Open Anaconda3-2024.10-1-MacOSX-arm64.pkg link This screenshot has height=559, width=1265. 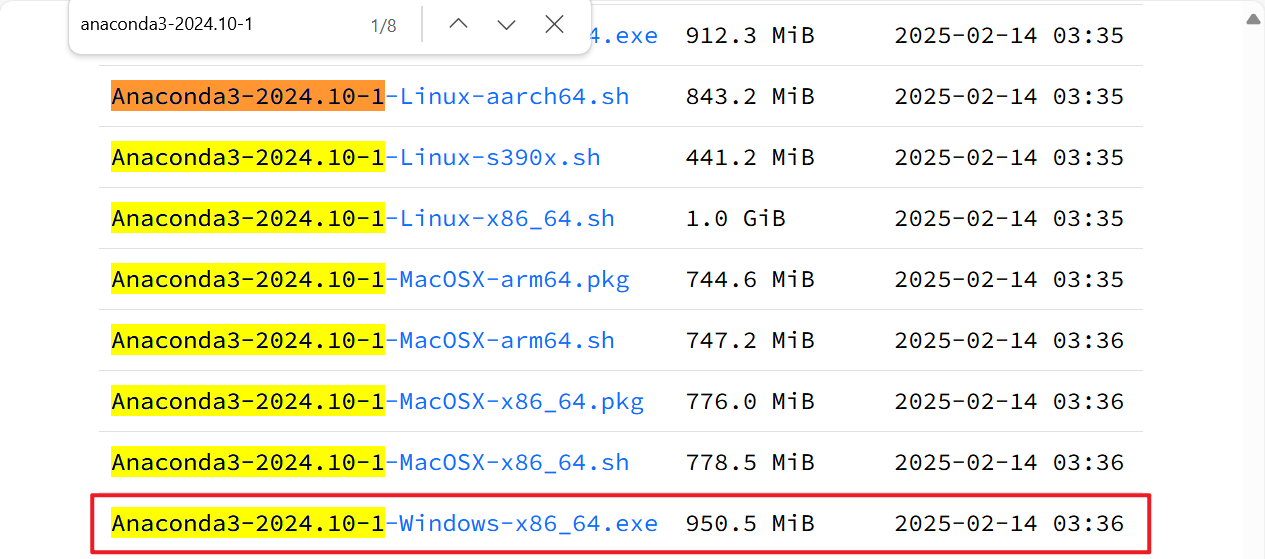click(x=370, y=280)
